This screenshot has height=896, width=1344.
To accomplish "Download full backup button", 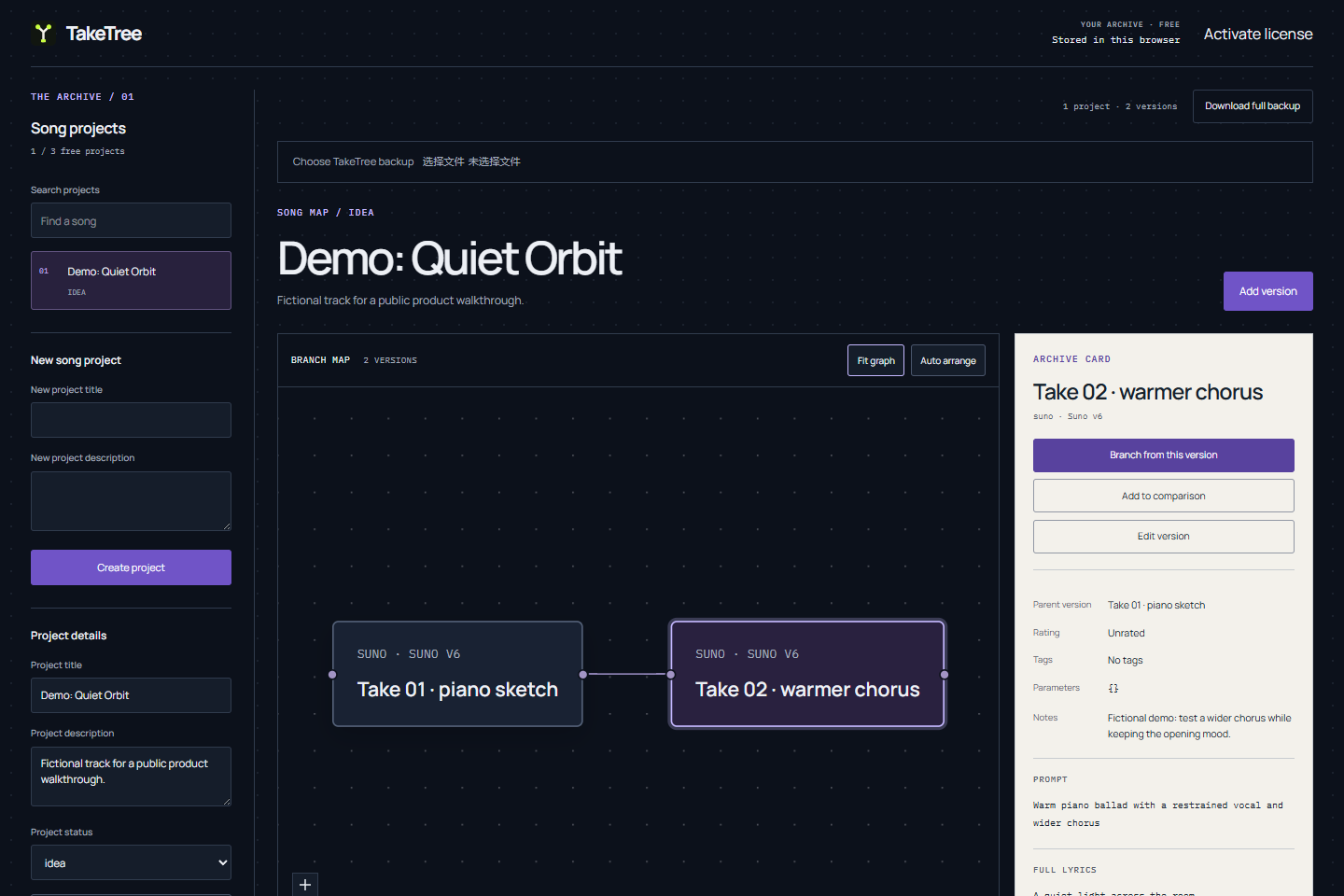I will click(x=1253, y=106).
